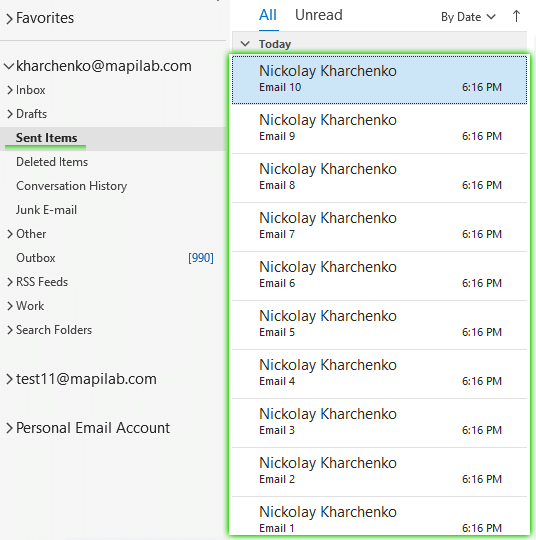Viewport: 536px width, 540px height.
Task: Select the Email 9 message
Action: (379, 129)
